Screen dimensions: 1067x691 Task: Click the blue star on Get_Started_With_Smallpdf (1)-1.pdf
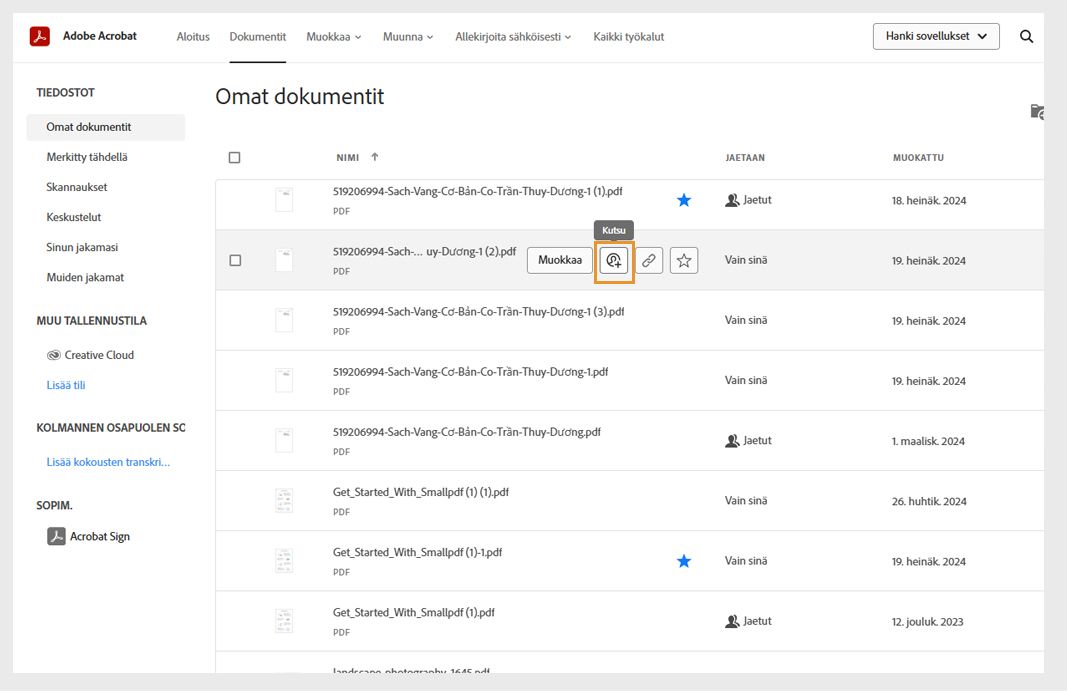[684, 562]
